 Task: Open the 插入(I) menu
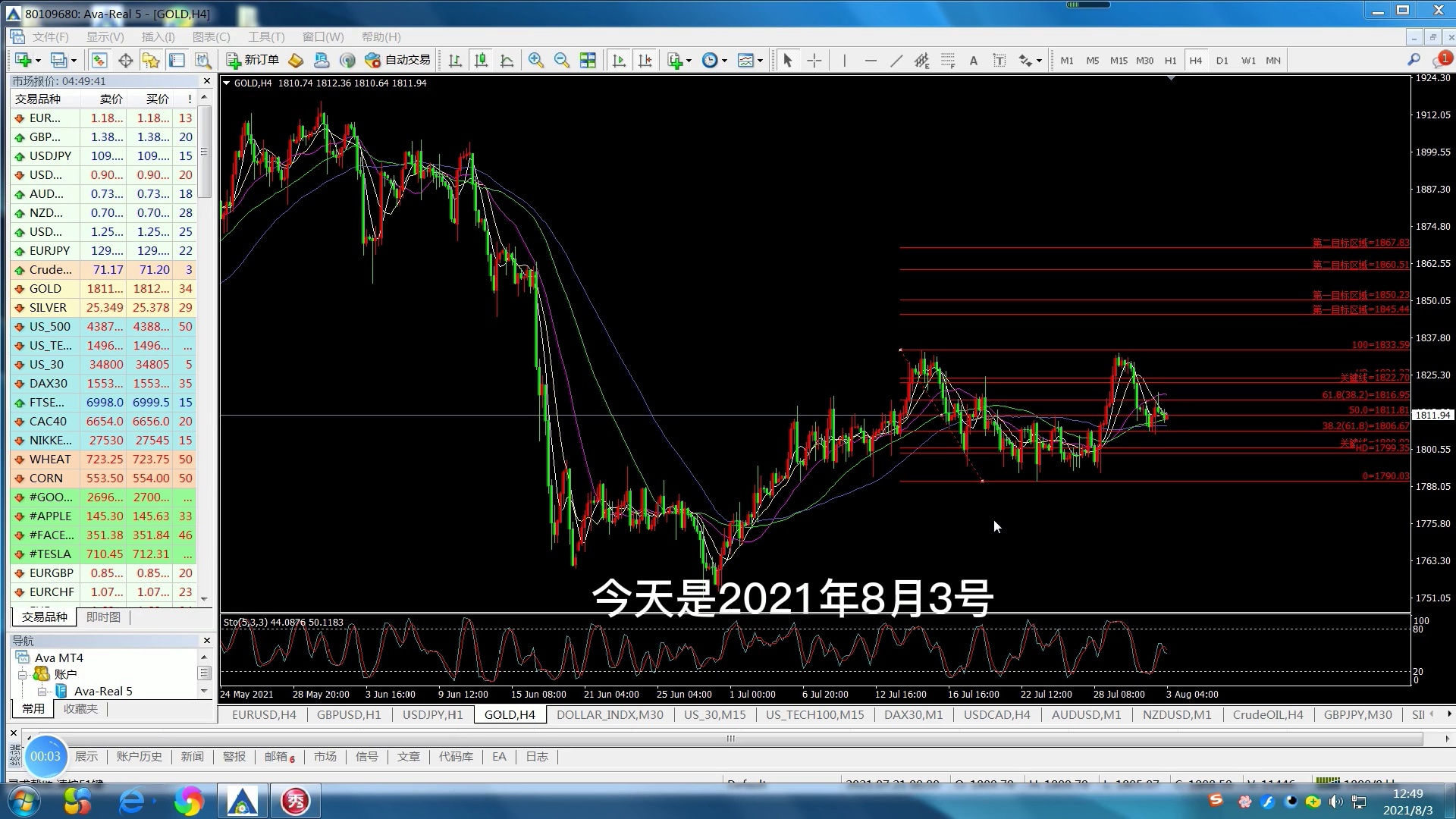pos(158,36)
